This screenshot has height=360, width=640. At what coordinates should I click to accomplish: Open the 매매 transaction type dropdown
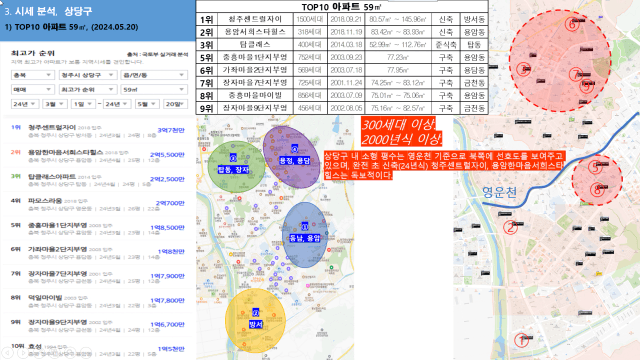(x=33, y=89)
